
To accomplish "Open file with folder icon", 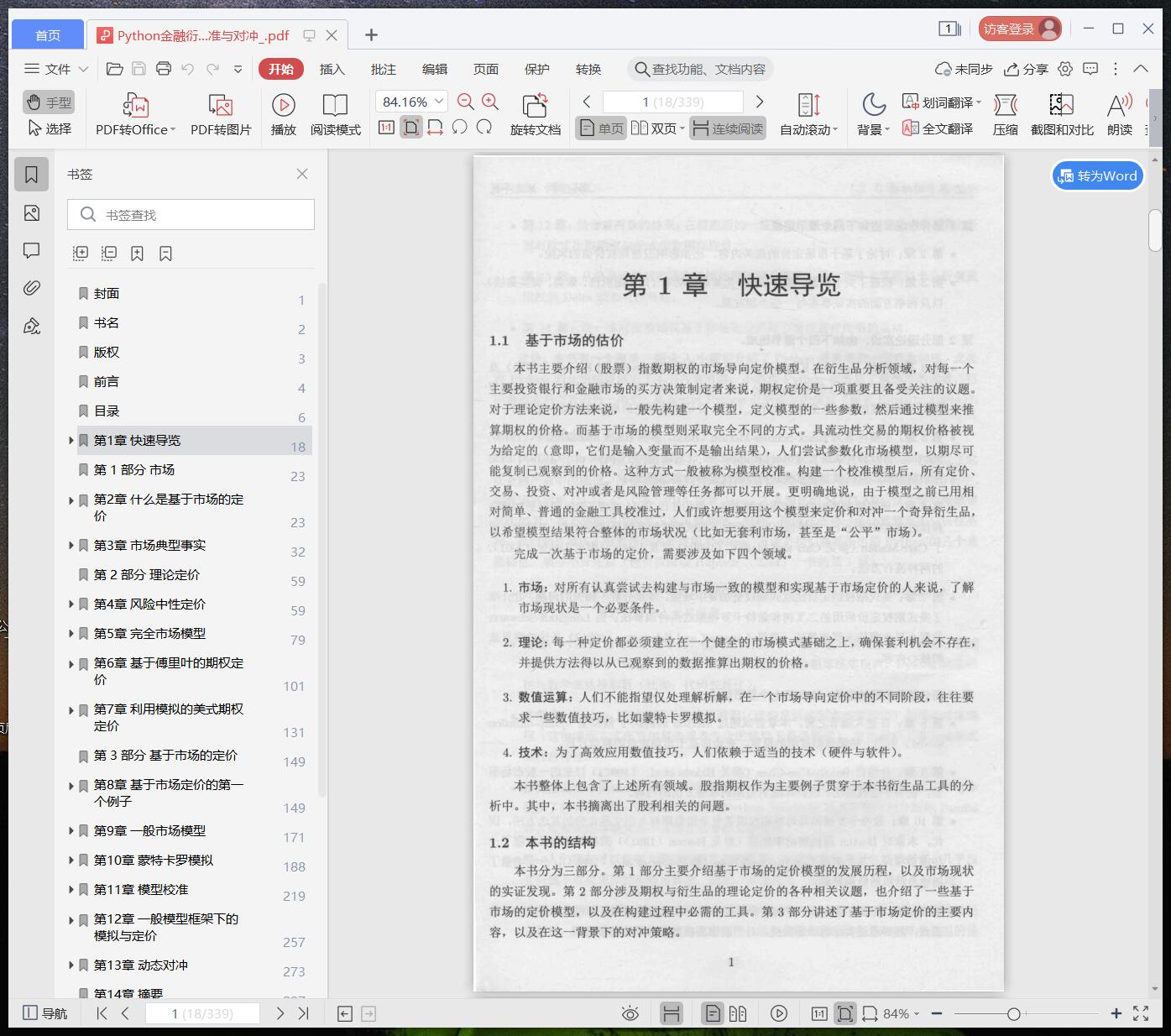I will tap(115, 69).
